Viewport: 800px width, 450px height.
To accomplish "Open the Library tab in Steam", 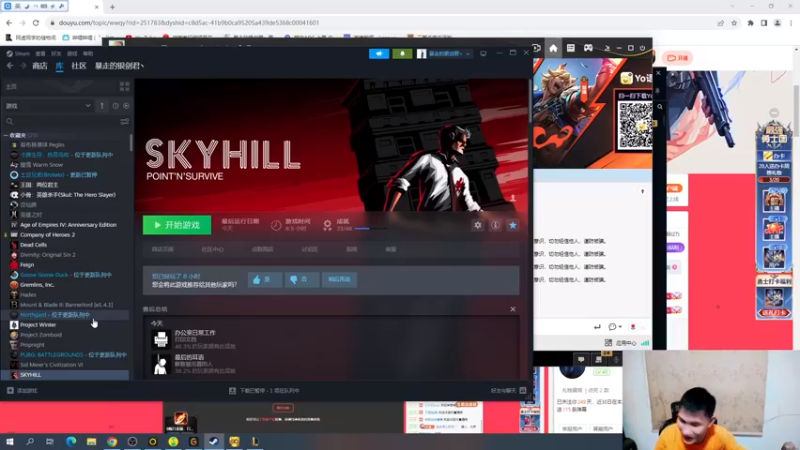I will point(59,66).
